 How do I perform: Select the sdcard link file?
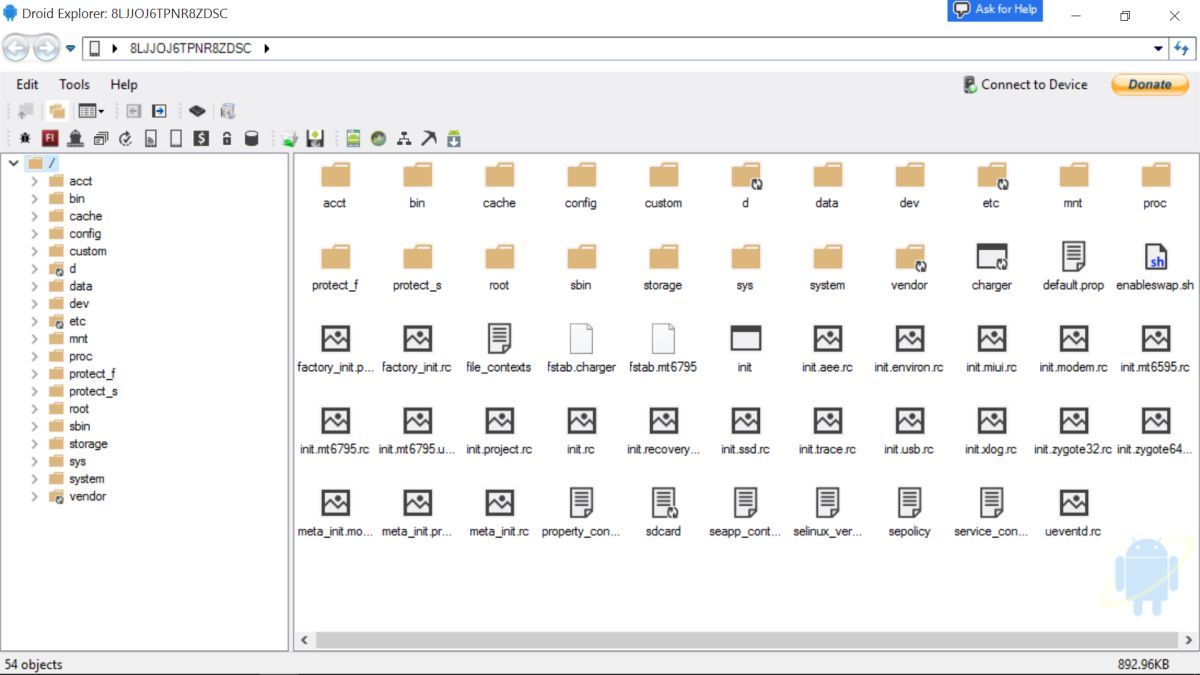pos(663,511)
